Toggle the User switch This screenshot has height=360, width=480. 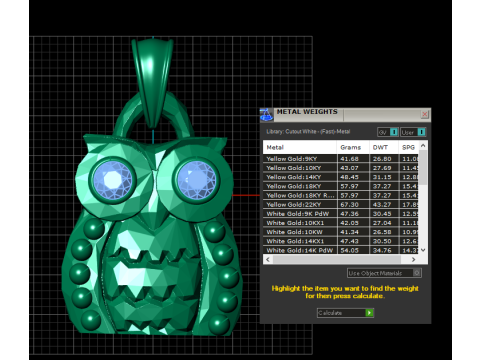tap(413, 132)
